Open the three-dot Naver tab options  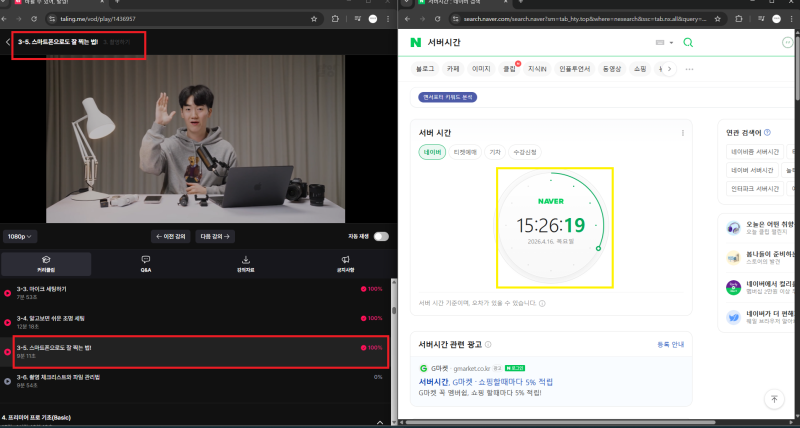(689, 69)
